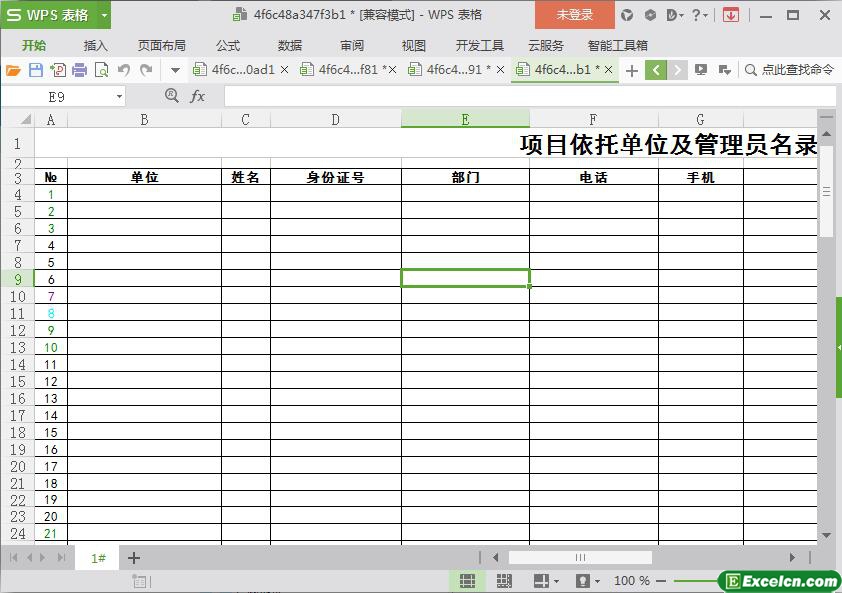Click the select-all corner of the grid
Screen dimensions: 842x593
18,119
